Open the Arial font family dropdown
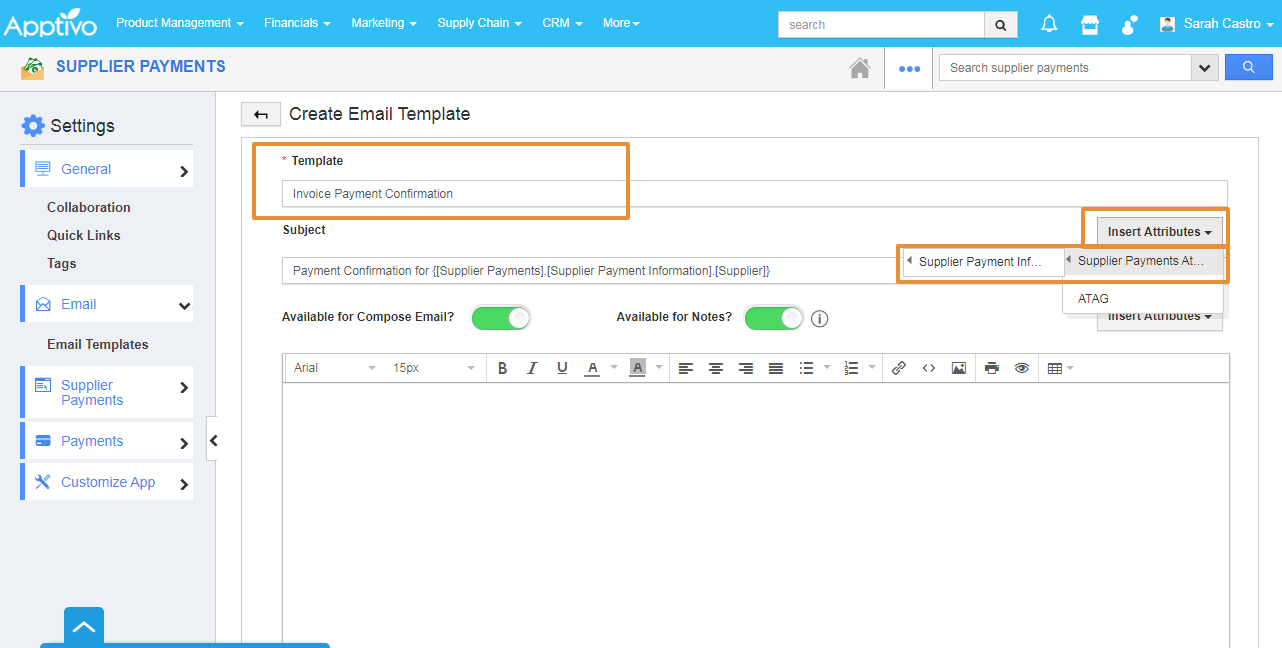This screenshot has height=648, width=1282. tap(335, 368)
